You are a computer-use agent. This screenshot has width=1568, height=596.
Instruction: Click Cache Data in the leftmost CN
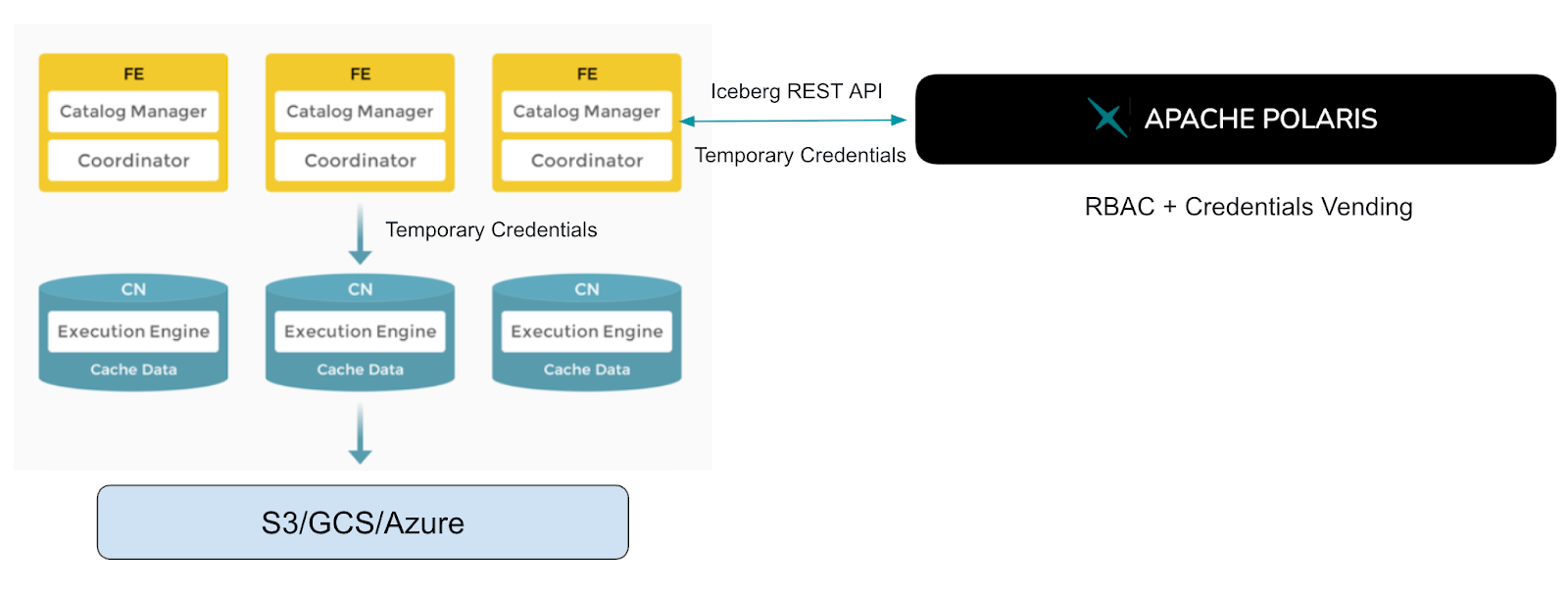(133, 370)
